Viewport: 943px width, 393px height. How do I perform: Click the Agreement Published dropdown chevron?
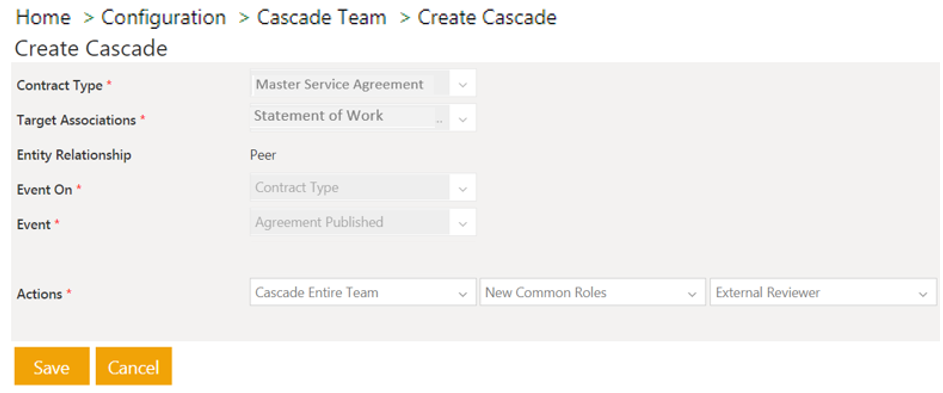tap(462, 224)
